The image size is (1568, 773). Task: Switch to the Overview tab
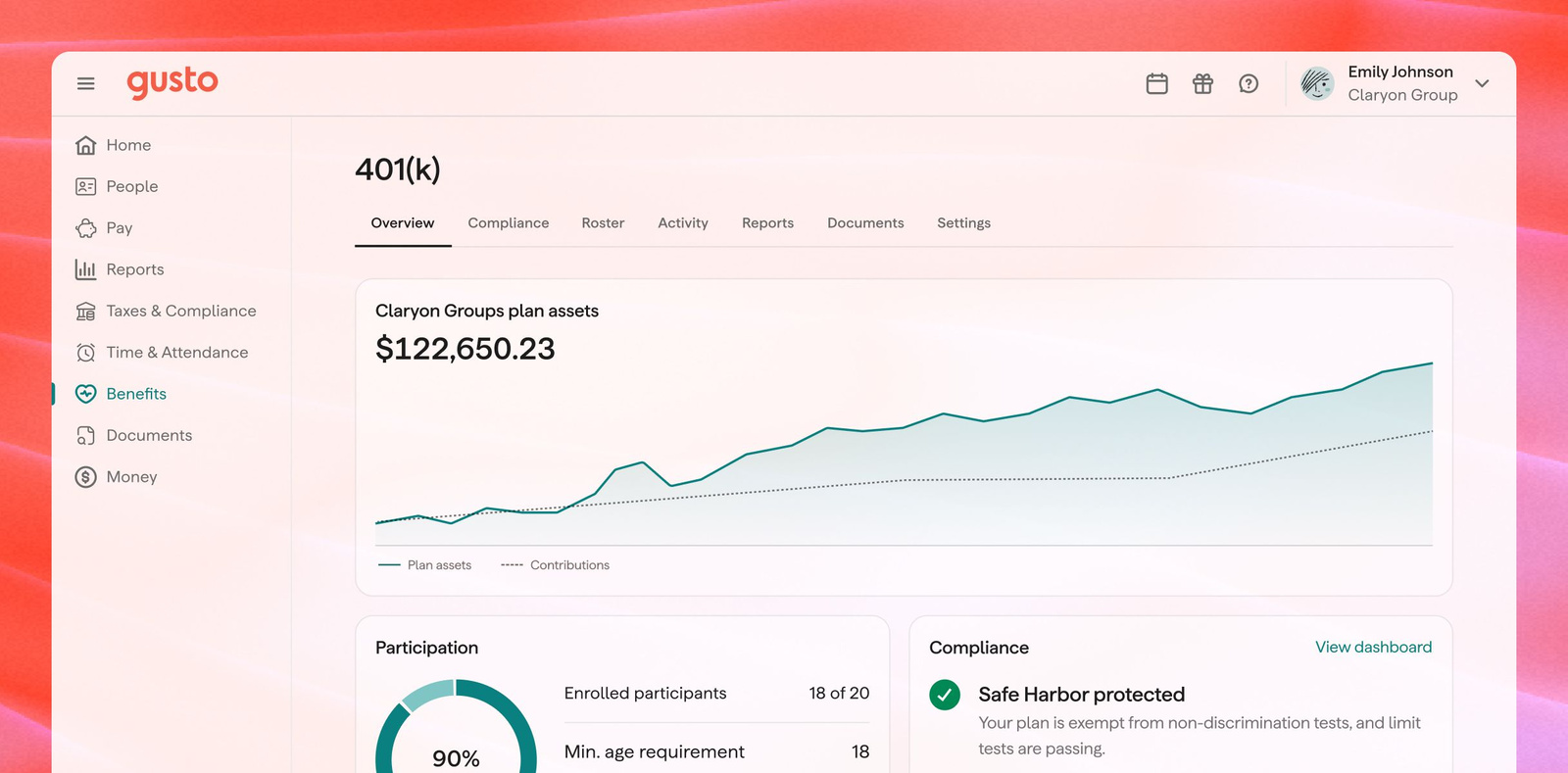click(403, 223)
